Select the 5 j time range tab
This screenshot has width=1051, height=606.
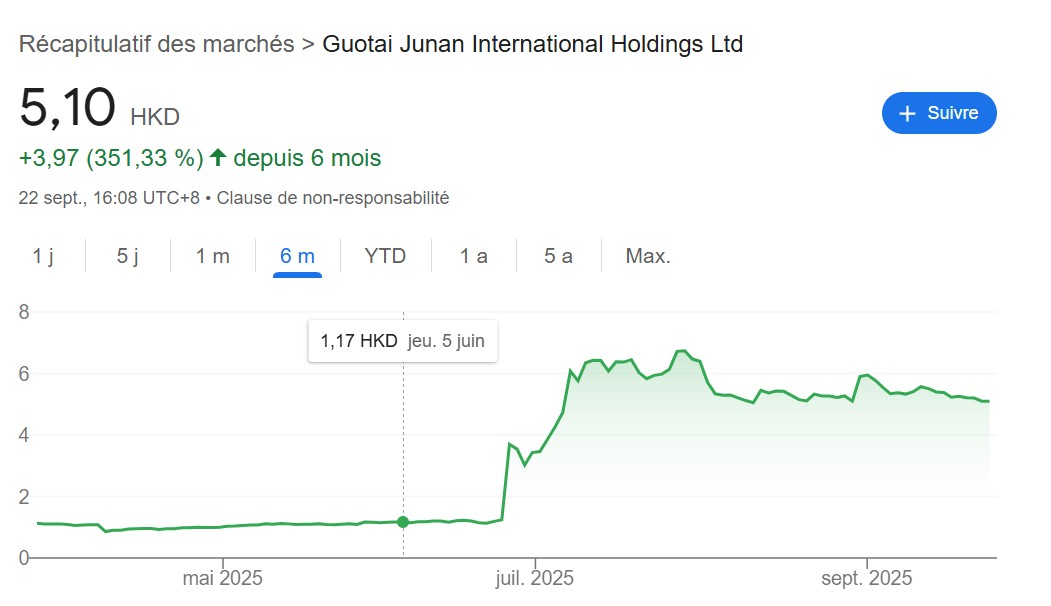tap(128, 256)
